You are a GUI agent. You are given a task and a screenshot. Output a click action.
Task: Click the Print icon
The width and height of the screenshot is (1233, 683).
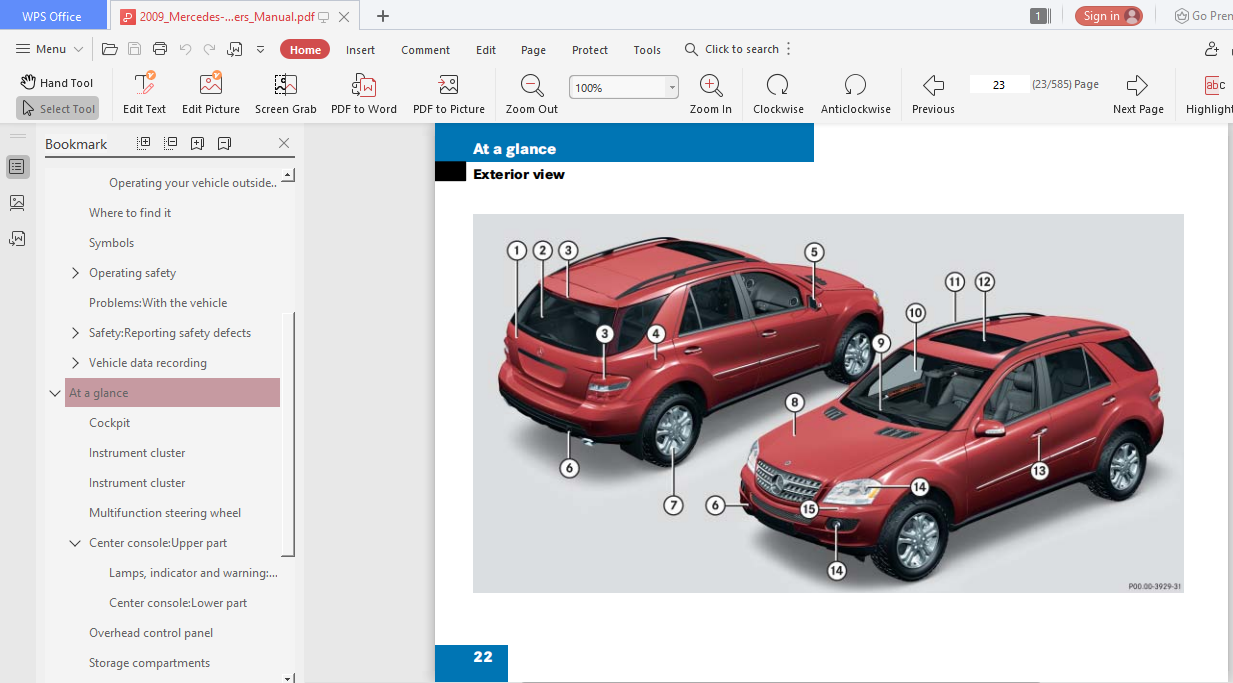[160, 49]
